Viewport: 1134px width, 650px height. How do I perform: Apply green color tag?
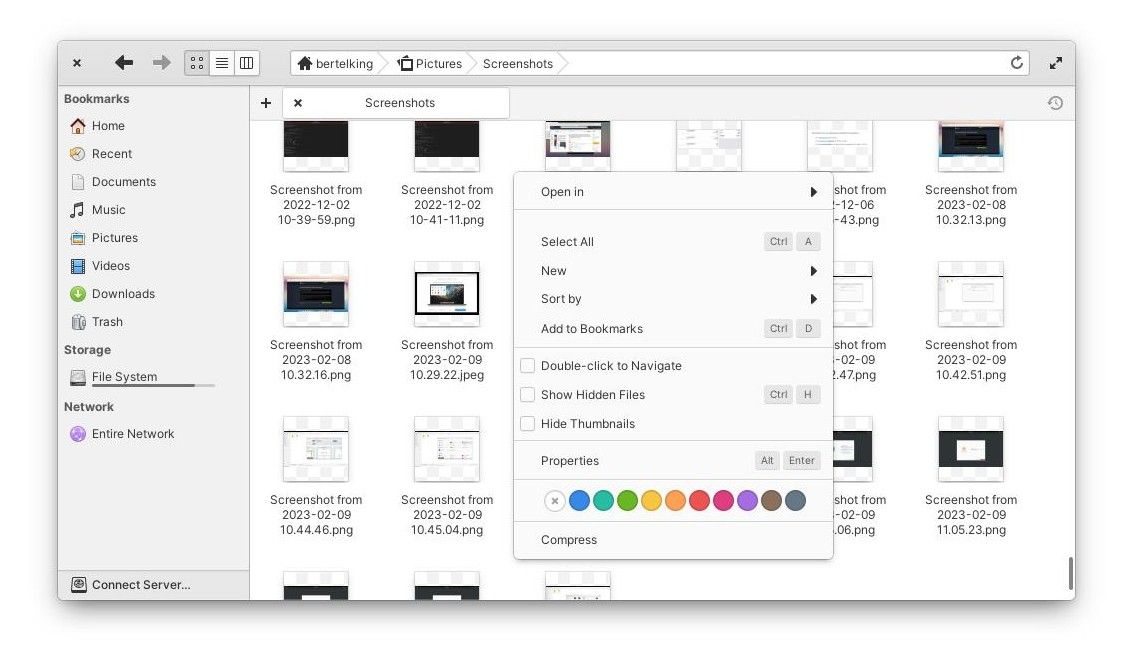coord(627,500)
